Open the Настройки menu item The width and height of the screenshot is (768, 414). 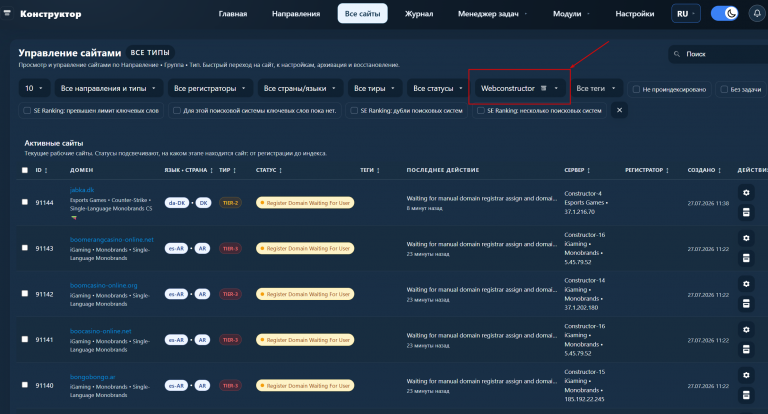pos(635,14)
